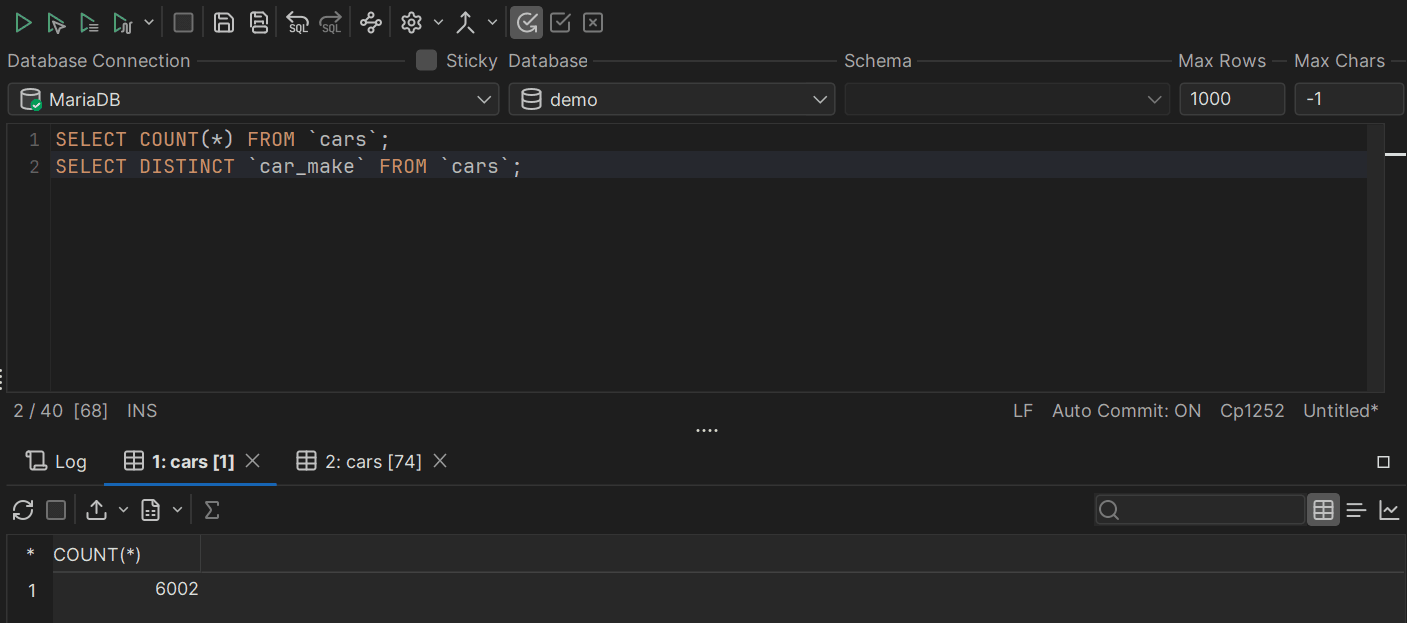This screenshot has height=623, width=1407.
Task: Switch results to chart view
Action: click(x=1389, y=510)
